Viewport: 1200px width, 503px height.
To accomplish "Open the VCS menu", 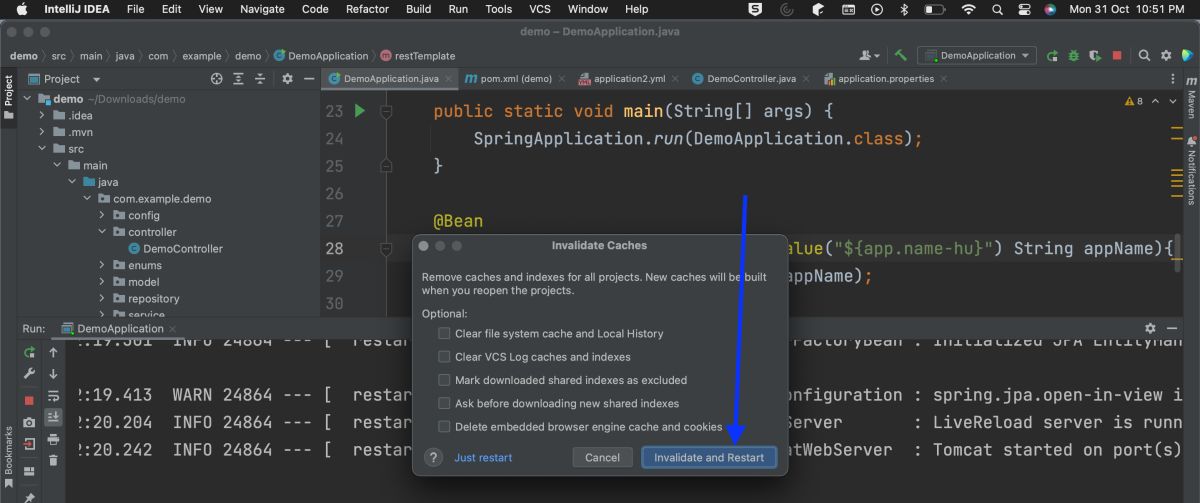I will click(x=540, y=9).
